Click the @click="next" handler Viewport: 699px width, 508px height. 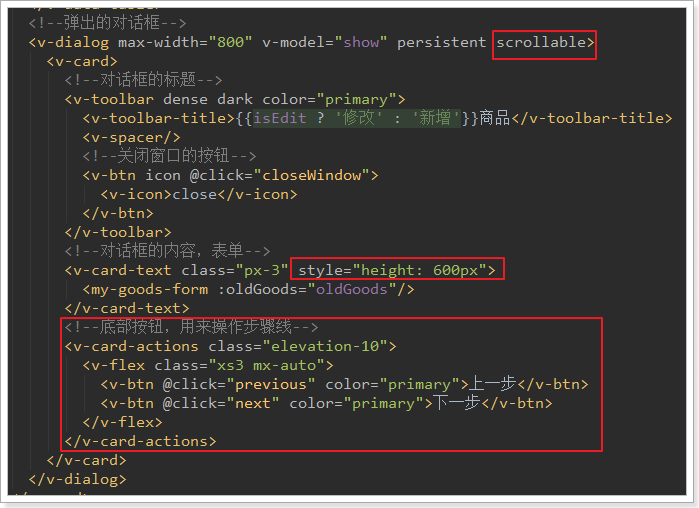[x=221, y=404]
